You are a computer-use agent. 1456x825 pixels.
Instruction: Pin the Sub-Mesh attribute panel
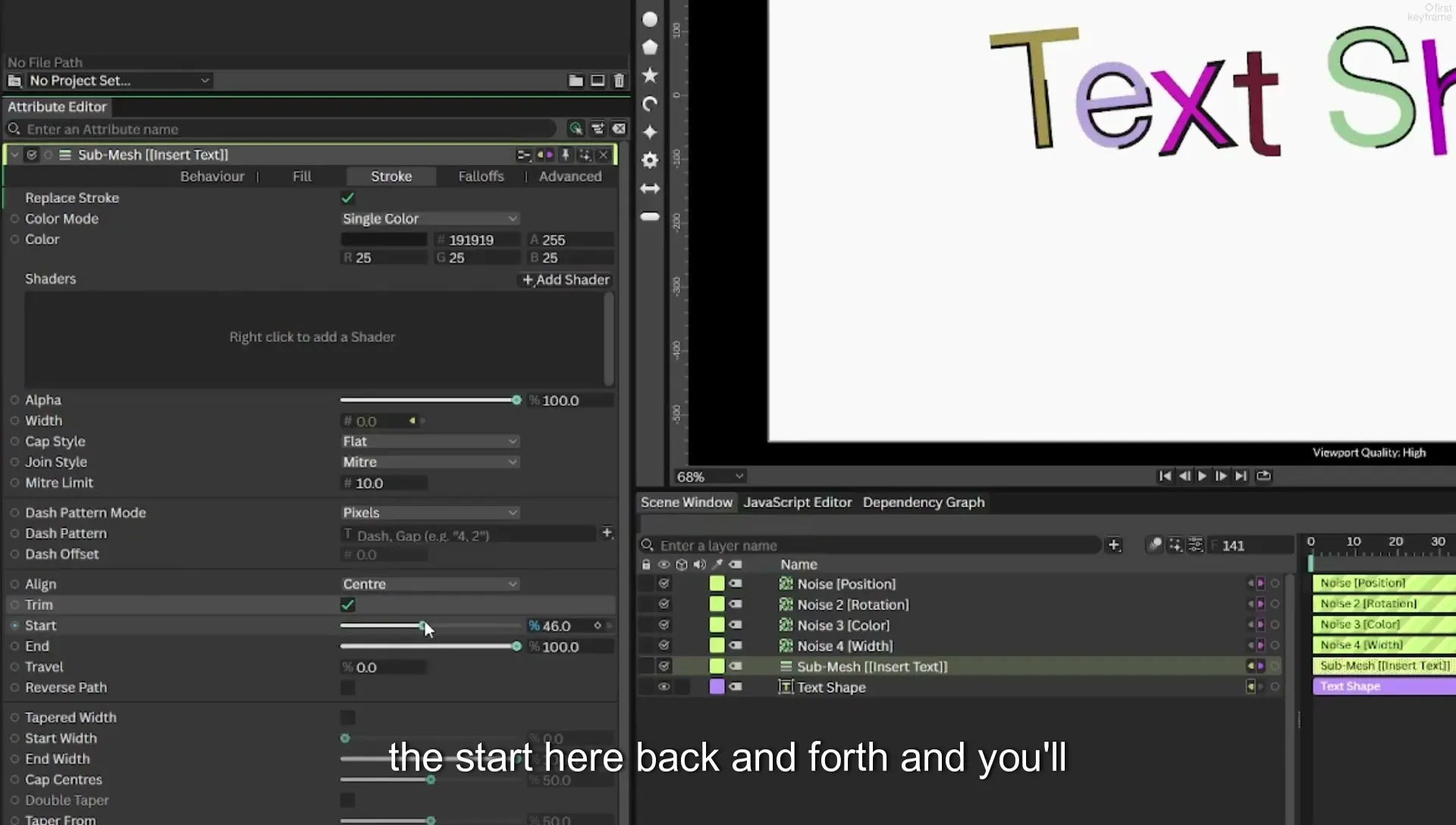click(x=565, y=155)
